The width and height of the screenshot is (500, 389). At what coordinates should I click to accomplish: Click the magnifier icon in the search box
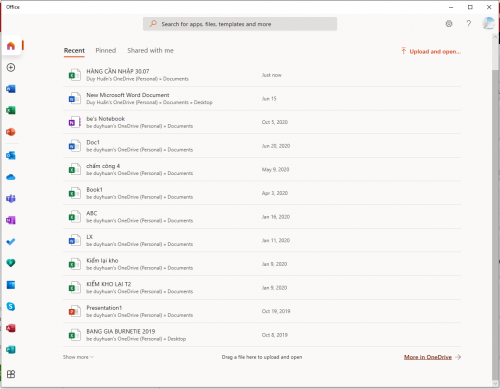153,24
